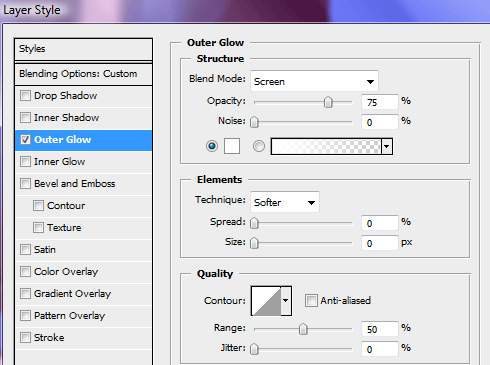The height and width of the screenshot is (365, 490).
Task: Select the Outer Glow style label
Action: [x=63, y=140]
